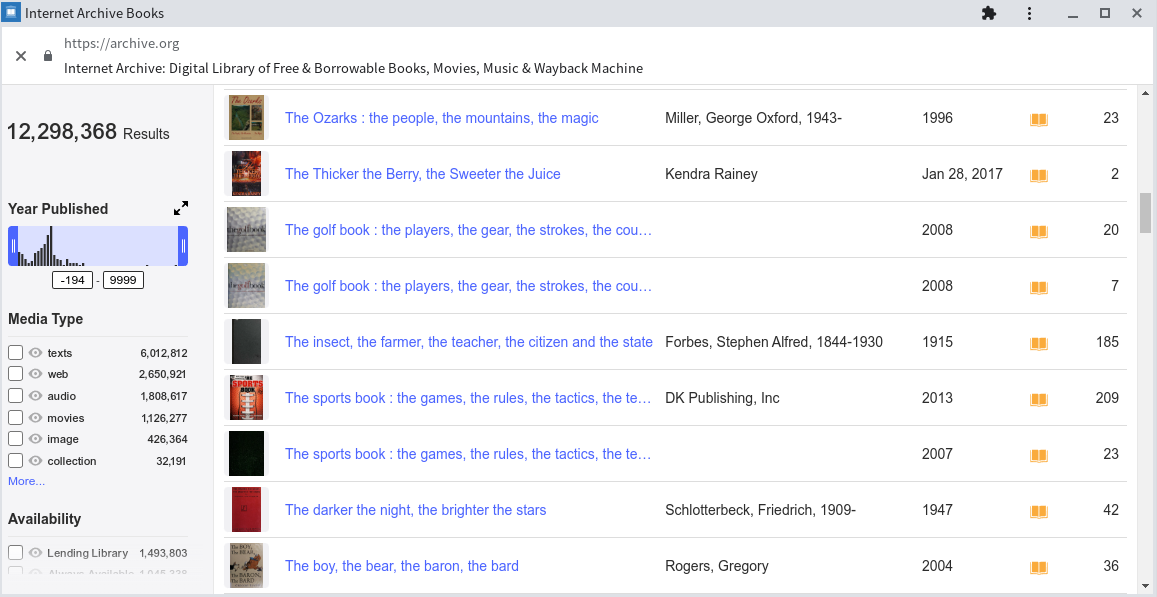Check the image media type checkbox
The height and width of the screenshot is (597, 1157).
tap(15, 439)
